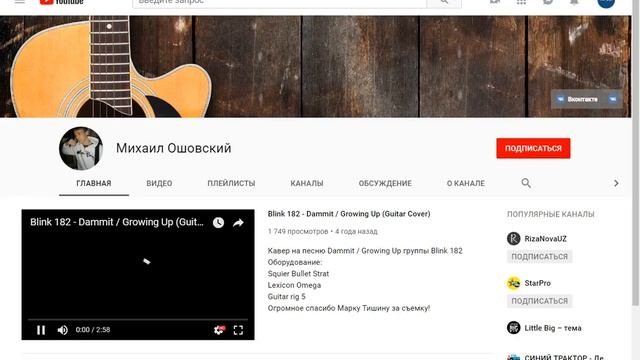640x360 pixels.
Task: Open the StarPro channel avatar
Action: tap(513, 283)
